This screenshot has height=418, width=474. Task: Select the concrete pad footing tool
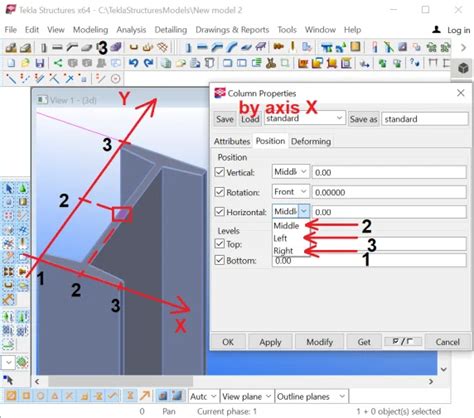click(x=11, y=48)
